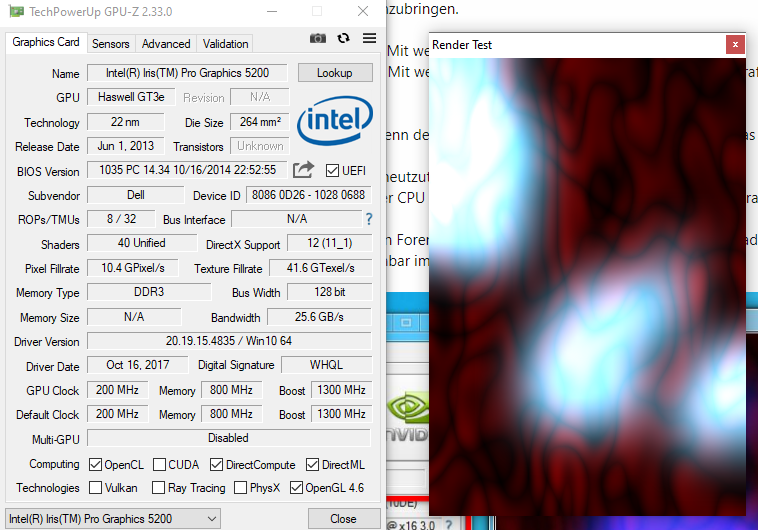
Task: Click the GPU-Z title bar app icon
Action: 16,11
